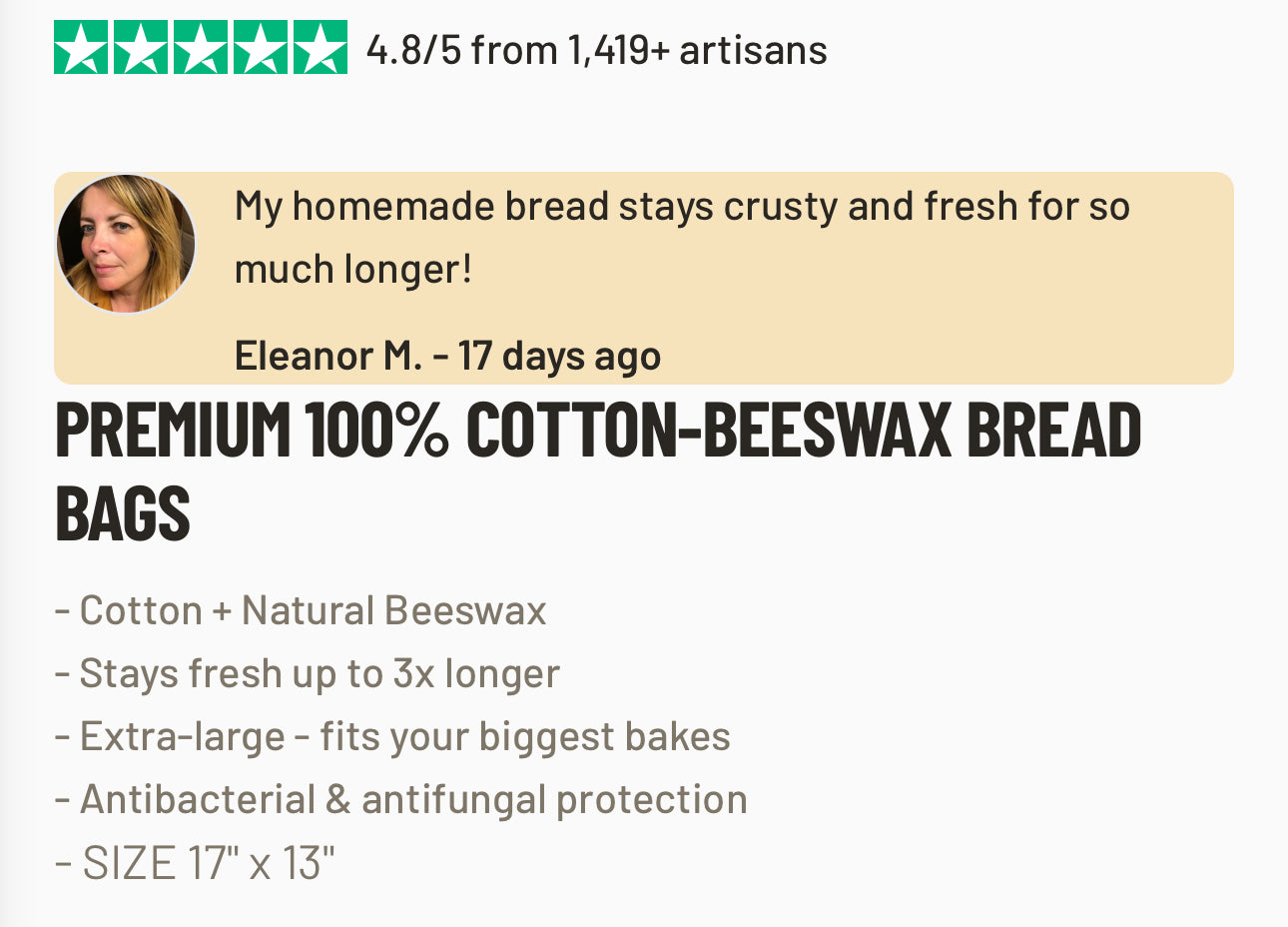Click the "My homemade bread stays crusty" review line

pyautogui.click(x=681, y=207)
